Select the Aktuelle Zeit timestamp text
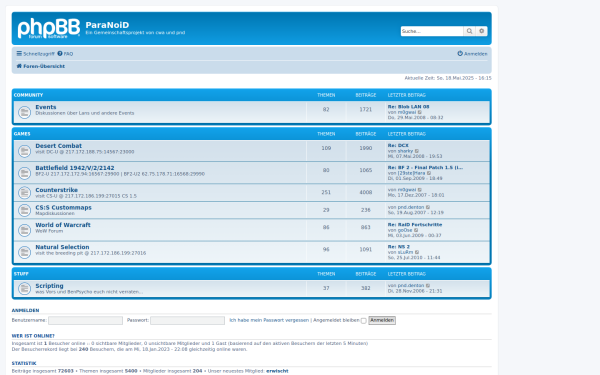Image resolution: width=600 pixels, height=375 pixels. [x=448, y=78]
